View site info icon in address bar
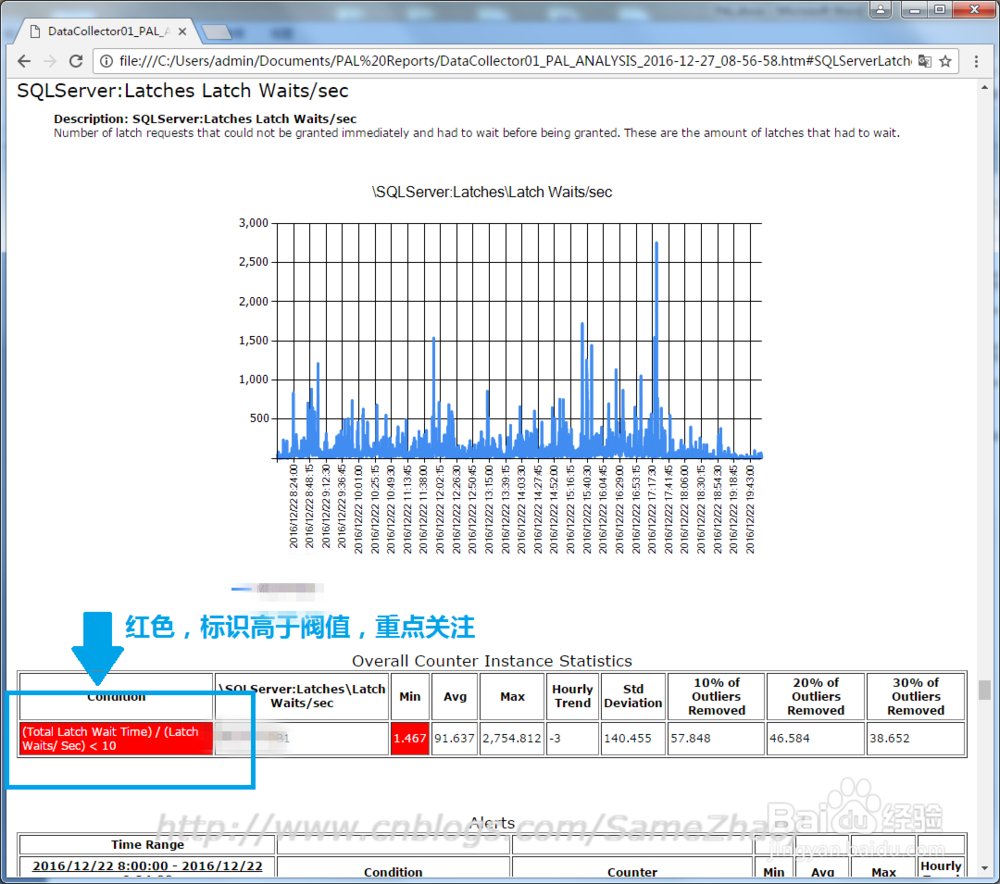Viewport: 1000px width, 884px height. [x=107, y=61]
